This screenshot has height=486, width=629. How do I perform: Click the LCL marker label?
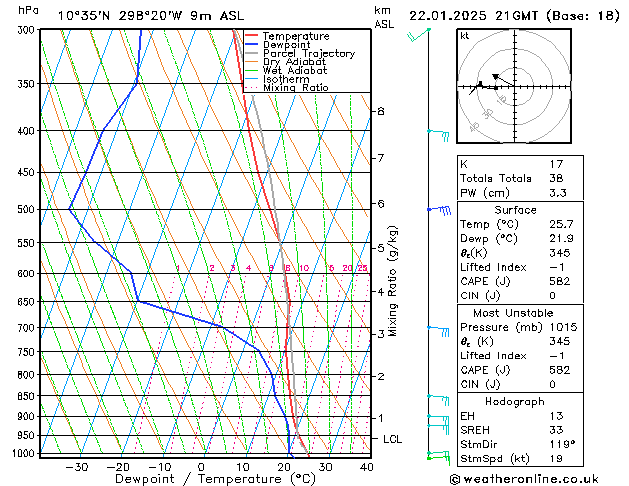[x=392, y=439]
